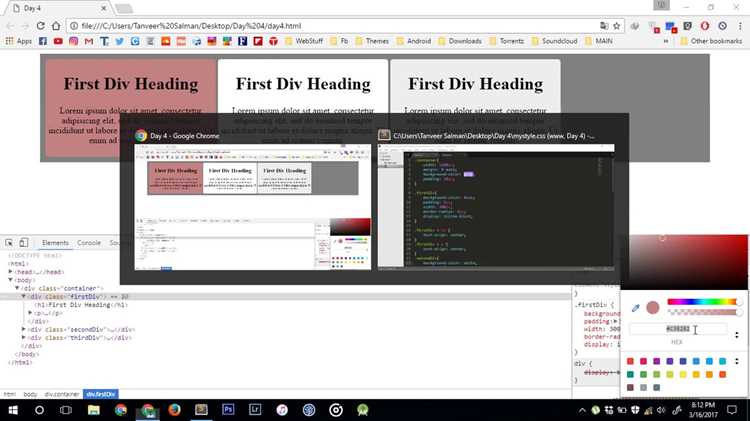Adjust the opacity slider in the color picker
Screen dimensions: 750x421
click(703, 312)
